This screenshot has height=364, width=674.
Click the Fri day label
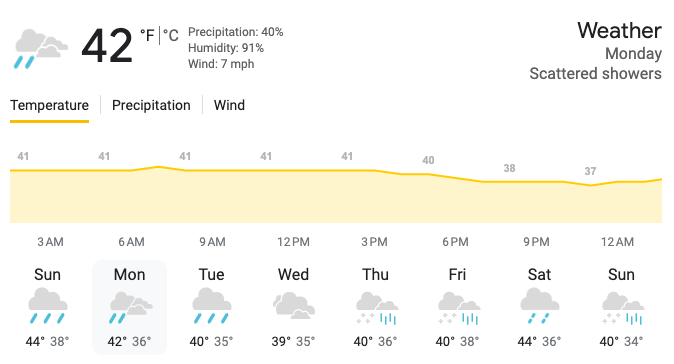click(457, 274)
